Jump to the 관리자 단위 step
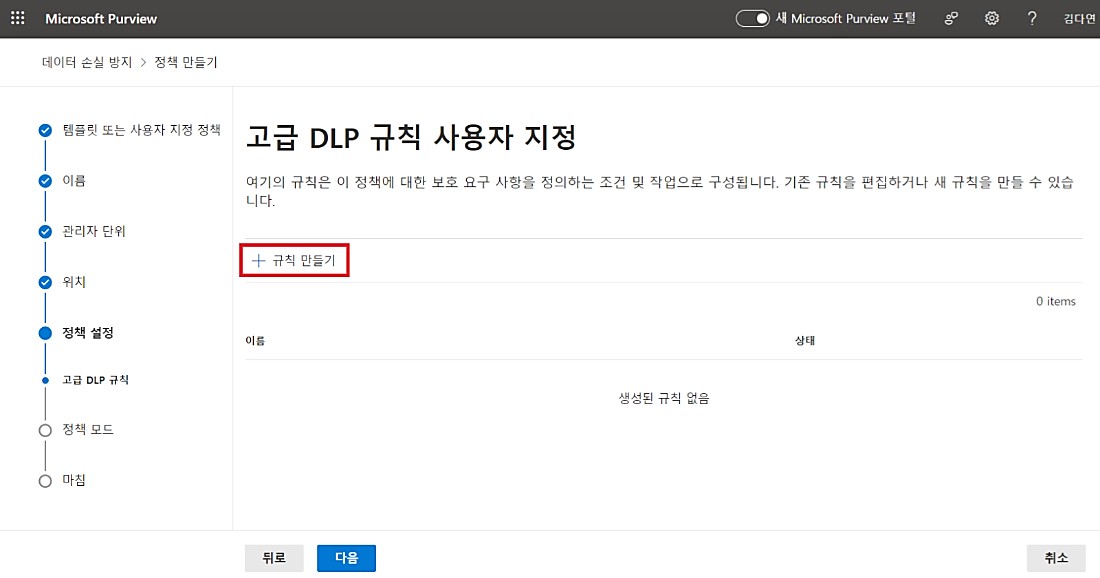This screenshot has width=1100, height=578. click(93, 231)
